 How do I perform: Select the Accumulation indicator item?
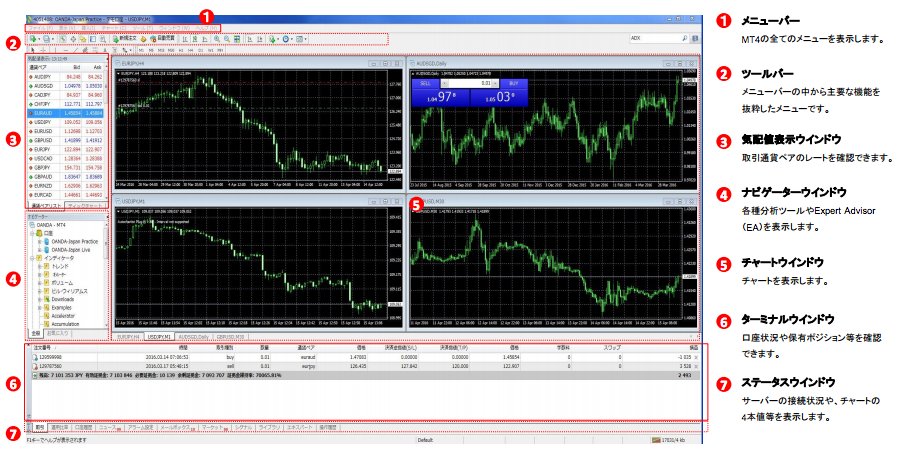click(65, 324)
